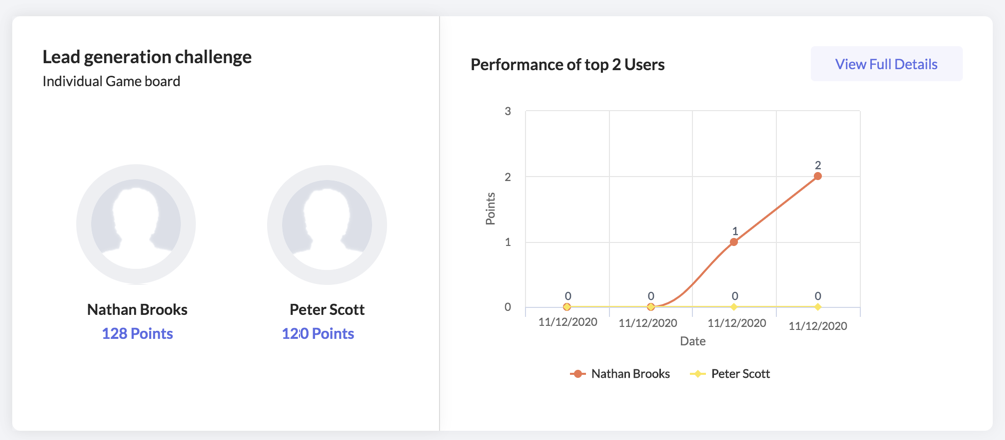Click the 128 Points link
This screenshot has width=1005, height=440.
[x=137, y=333]
